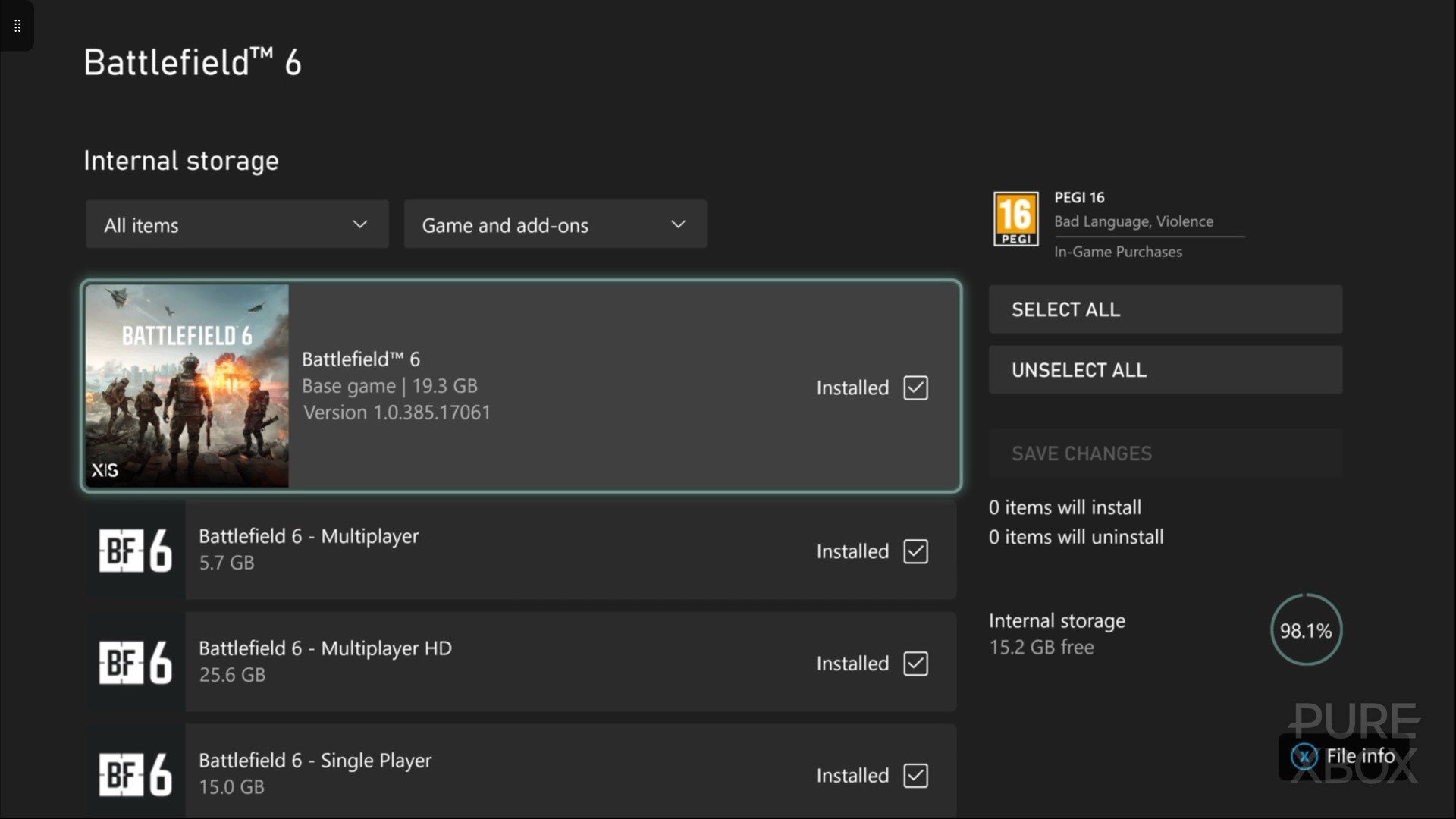Toggle the Multiplayer installed checkbox
Screen dimensions: 1456x819
pyautogui.click(x=915, y=551)
